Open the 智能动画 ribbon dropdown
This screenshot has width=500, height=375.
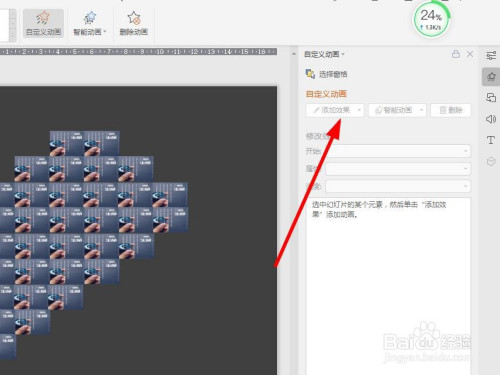(x=89, y=23)
